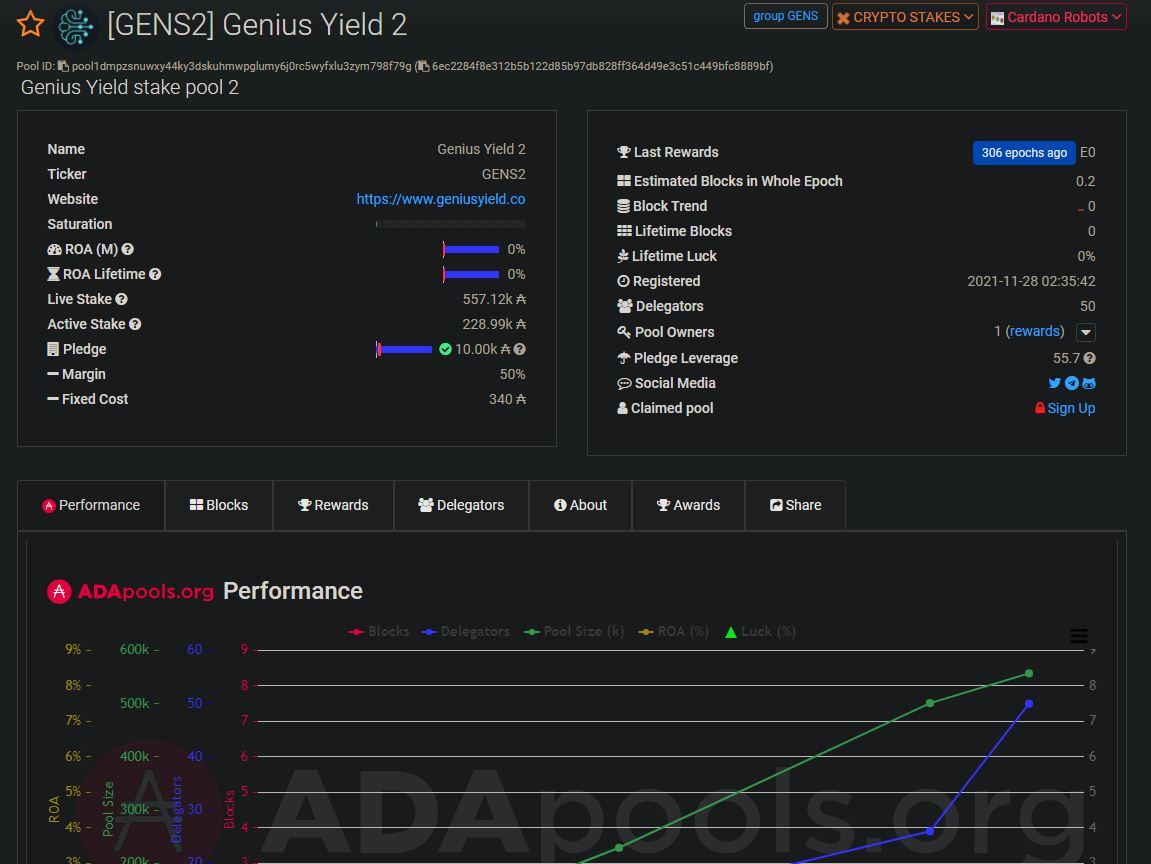Image resolution: width=1151 pixels, height=864 pixels.
Task: Open the Share tab
Action: [x=795, y=505]
